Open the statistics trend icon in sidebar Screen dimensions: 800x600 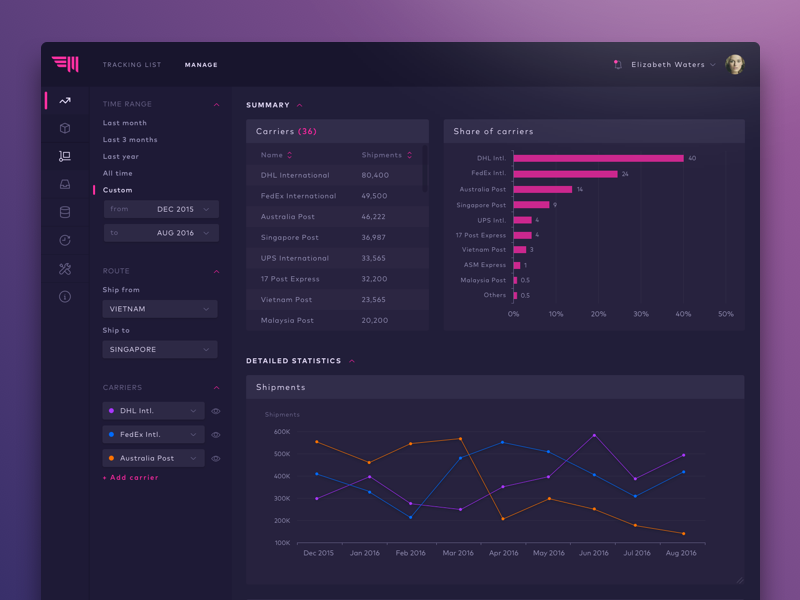point(65,101)
